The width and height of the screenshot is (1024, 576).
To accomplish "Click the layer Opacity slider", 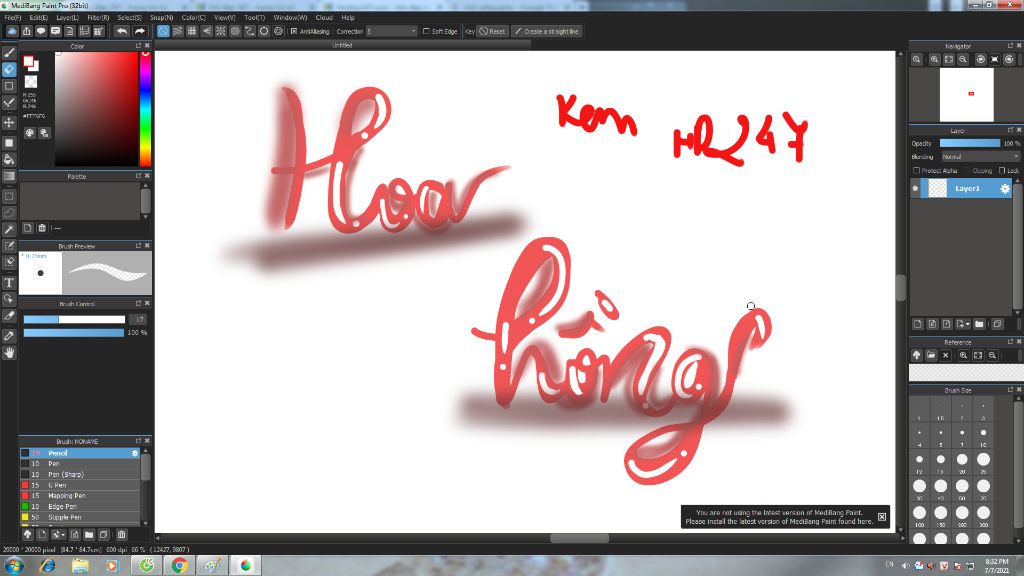I will pyautogui.click(x=970, y=144).
